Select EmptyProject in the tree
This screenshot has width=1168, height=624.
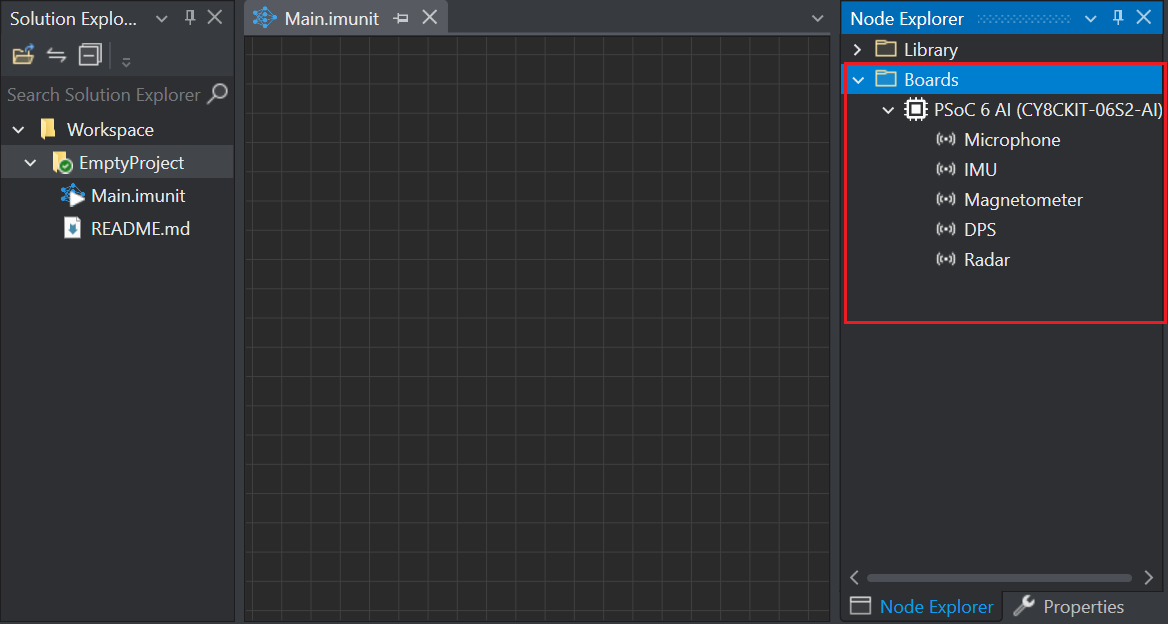coord(131,162)
